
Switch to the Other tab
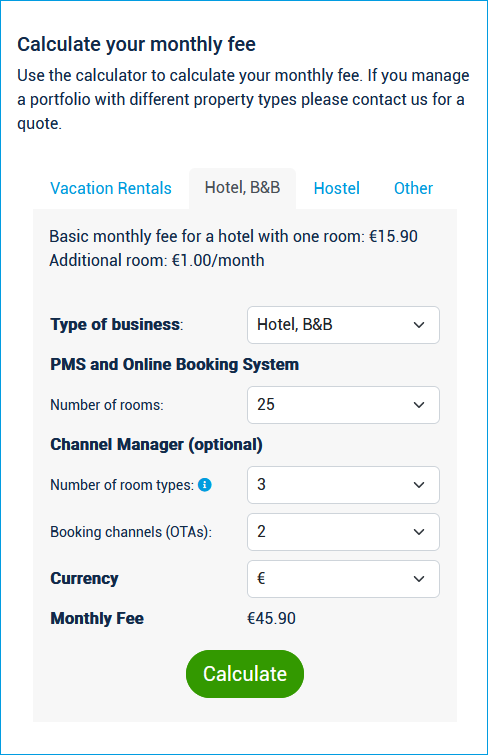(x=413, y=188)
